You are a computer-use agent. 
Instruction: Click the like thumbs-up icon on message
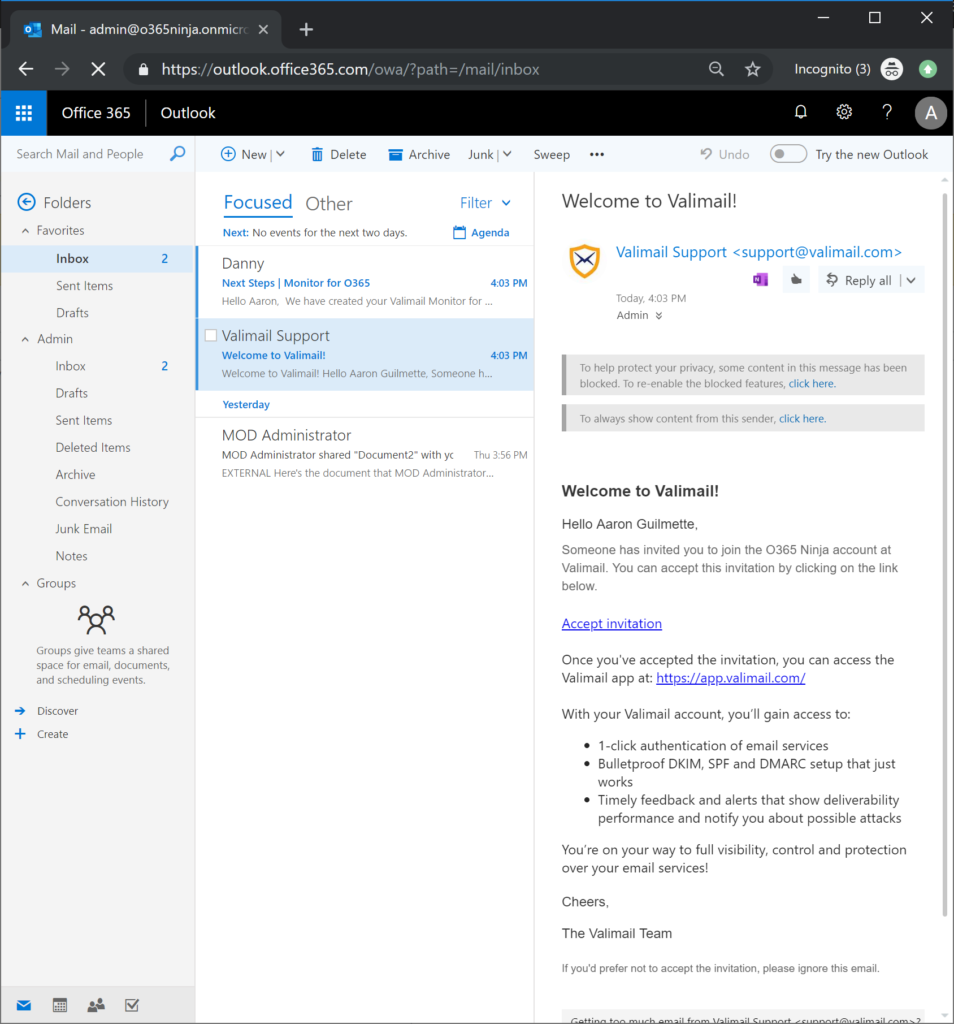click(x=796, y=280)
